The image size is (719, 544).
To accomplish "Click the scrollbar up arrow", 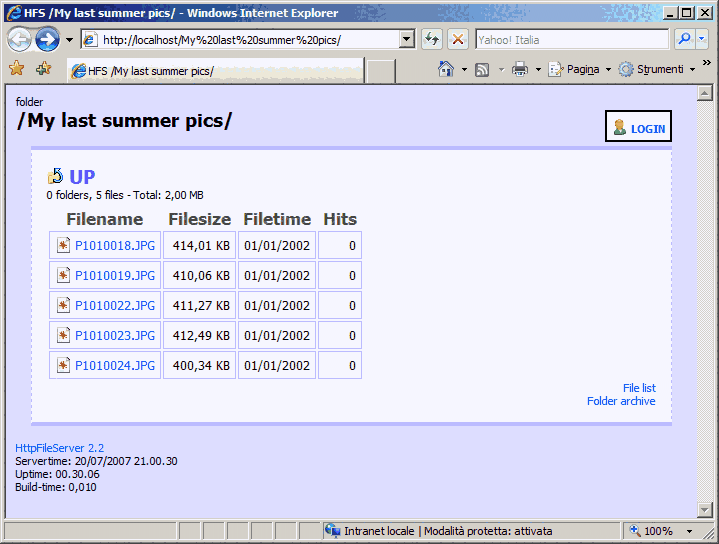I will click(x=704, y=94).
